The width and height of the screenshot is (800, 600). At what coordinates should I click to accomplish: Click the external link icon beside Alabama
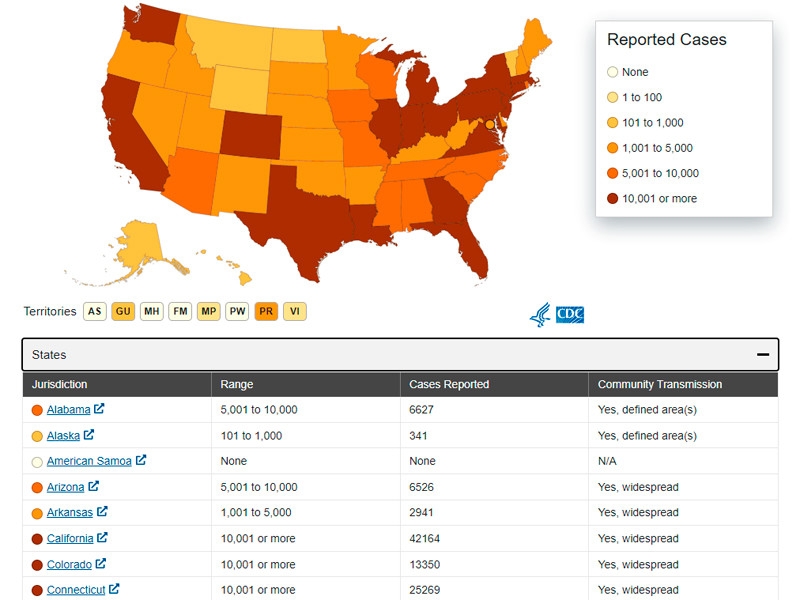pyautogui.click(x=100, y=409)
